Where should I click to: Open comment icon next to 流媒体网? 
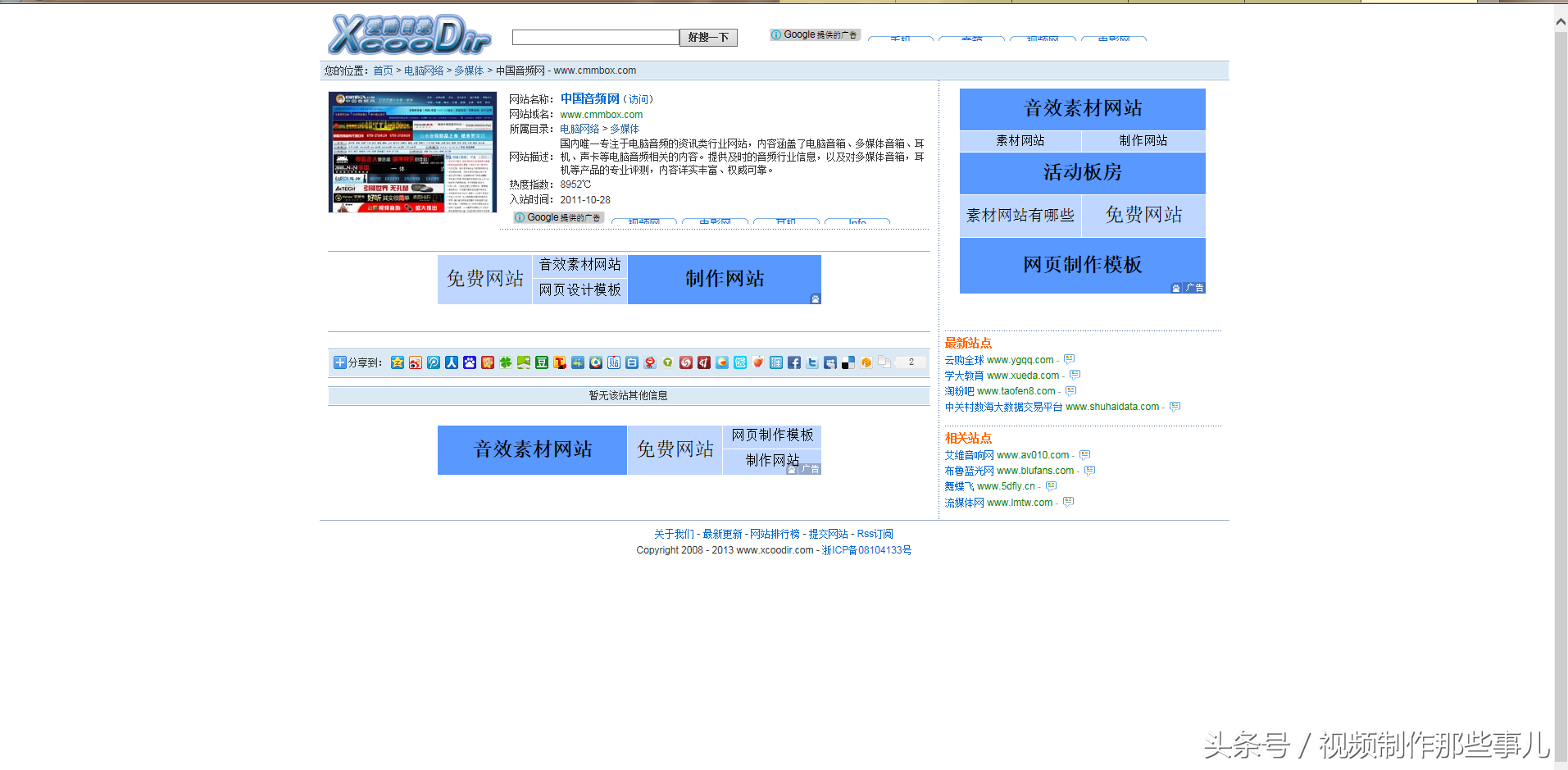point(1068,502)
